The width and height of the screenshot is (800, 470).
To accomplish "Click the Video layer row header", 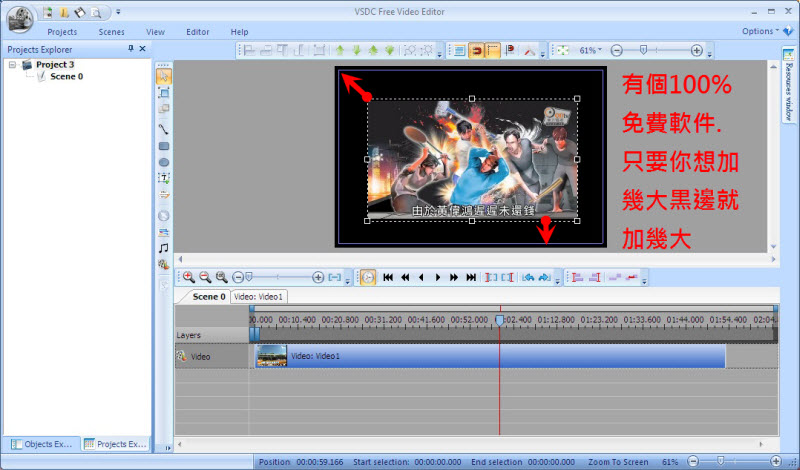I will click(x=212, y=357).
